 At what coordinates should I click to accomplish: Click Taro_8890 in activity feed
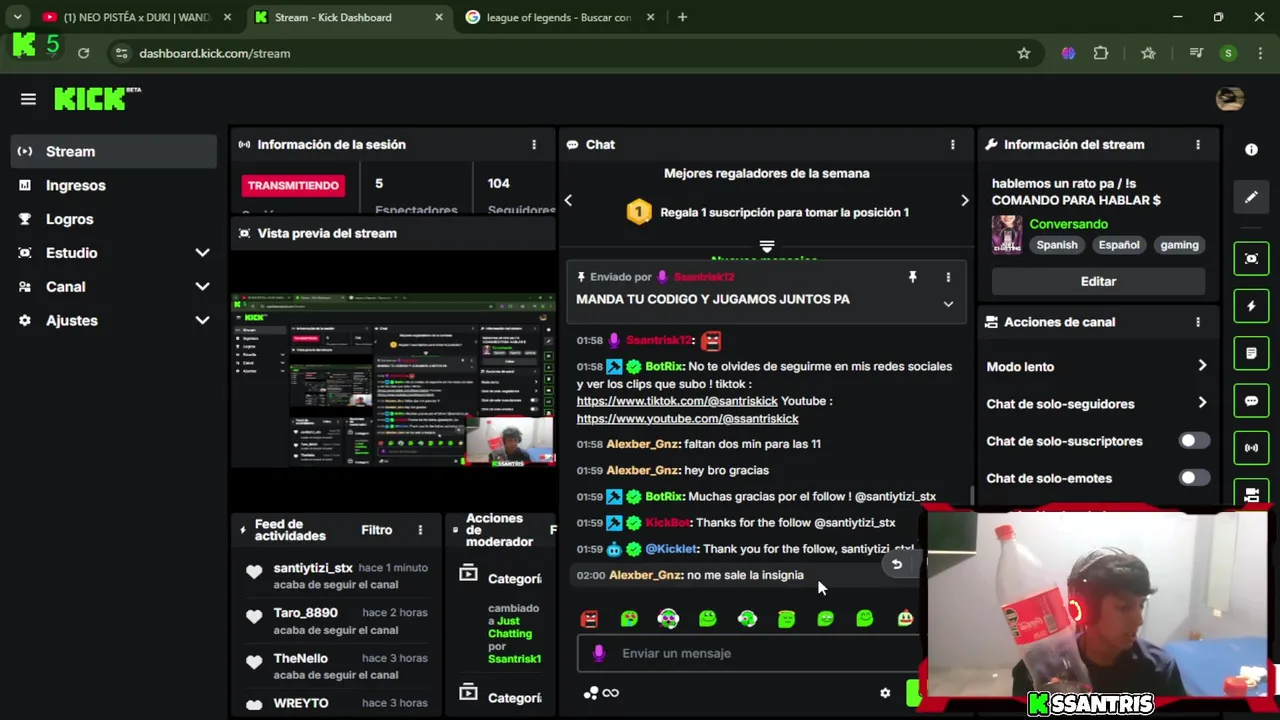(305, 613)
